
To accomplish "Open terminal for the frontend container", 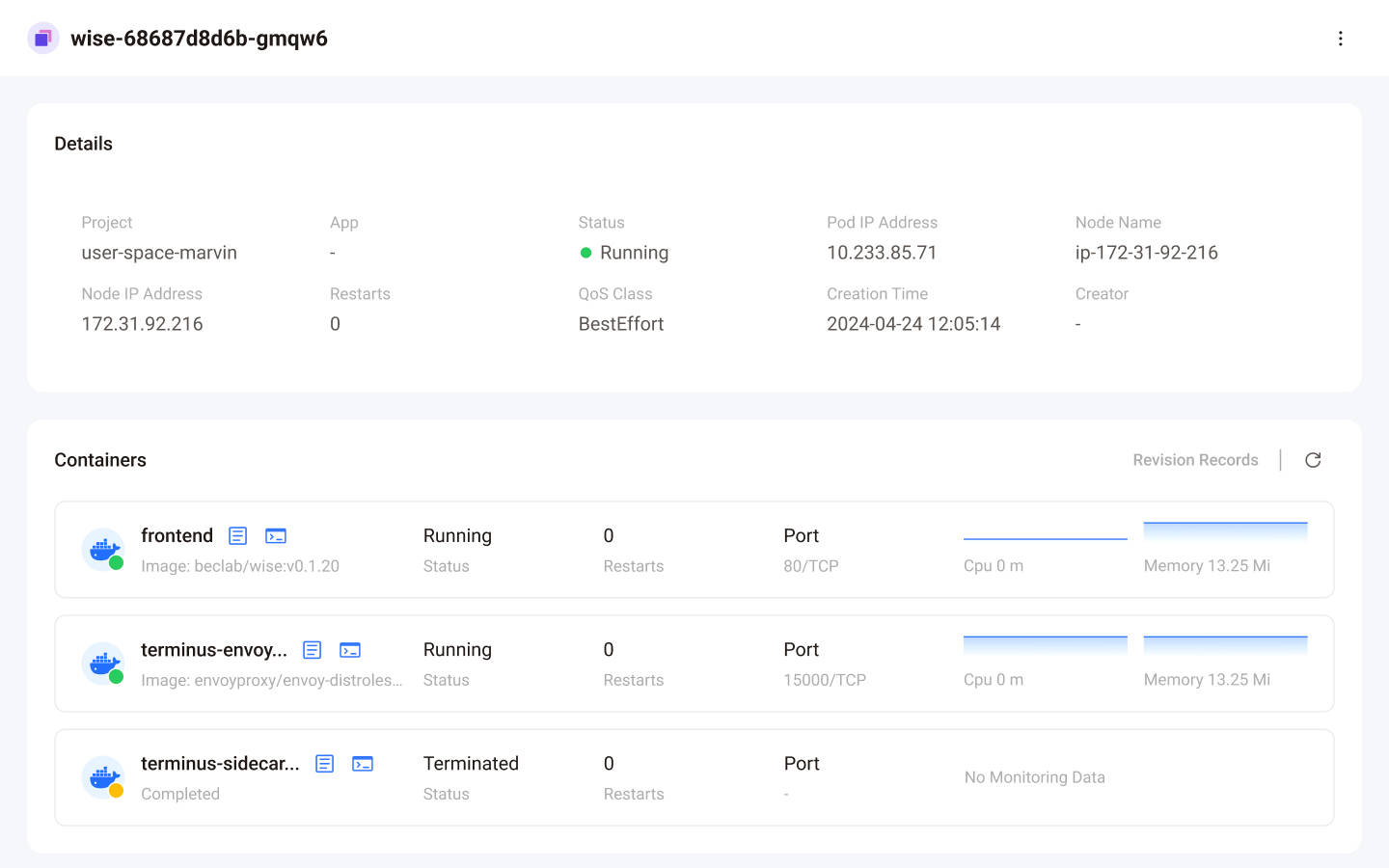I will point(276,536).
